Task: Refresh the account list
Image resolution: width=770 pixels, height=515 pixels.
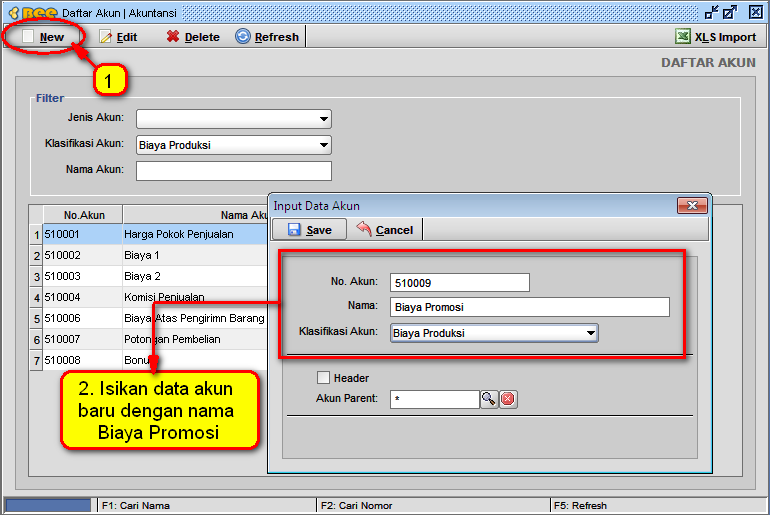Action: [x=267, y=37]
